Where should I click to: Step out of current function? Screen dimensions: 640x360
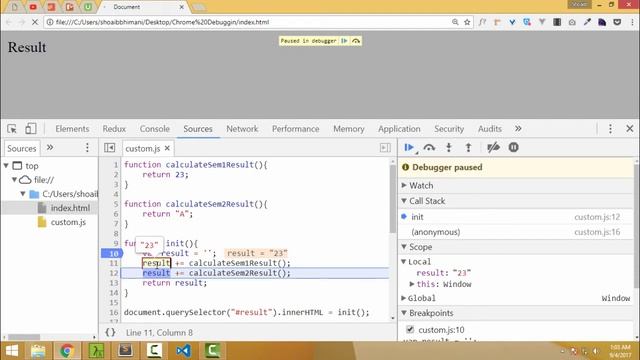pos(469,147)
